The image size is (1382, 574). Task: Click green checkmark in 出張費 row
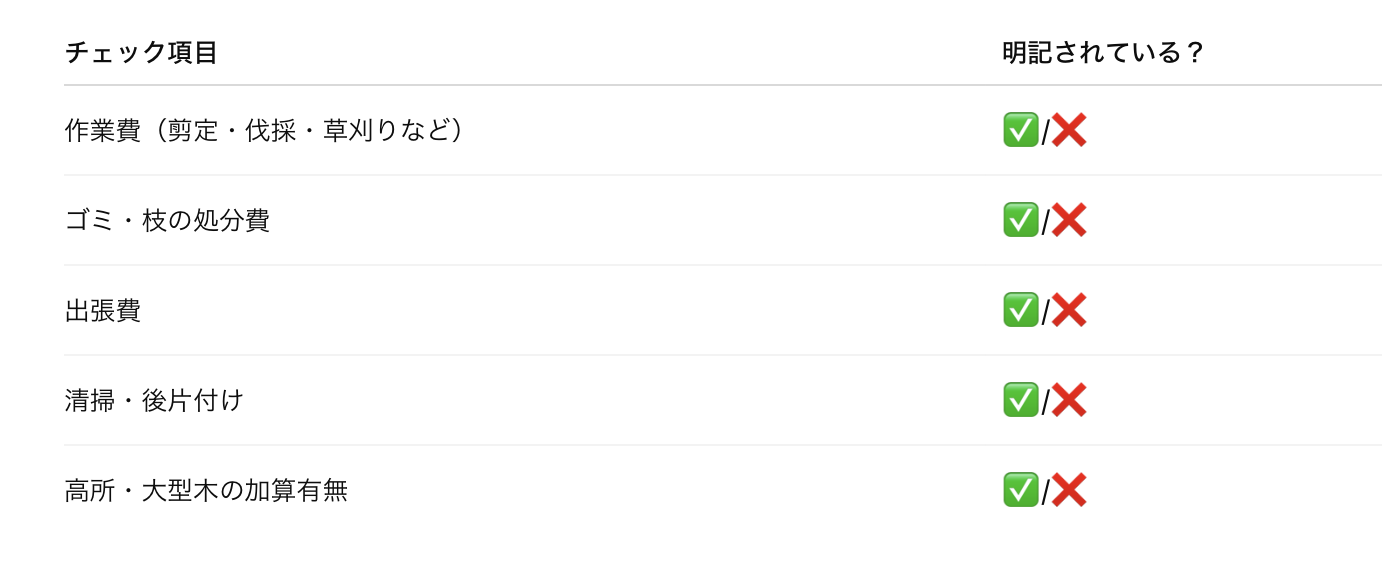tap(1021, 310)
